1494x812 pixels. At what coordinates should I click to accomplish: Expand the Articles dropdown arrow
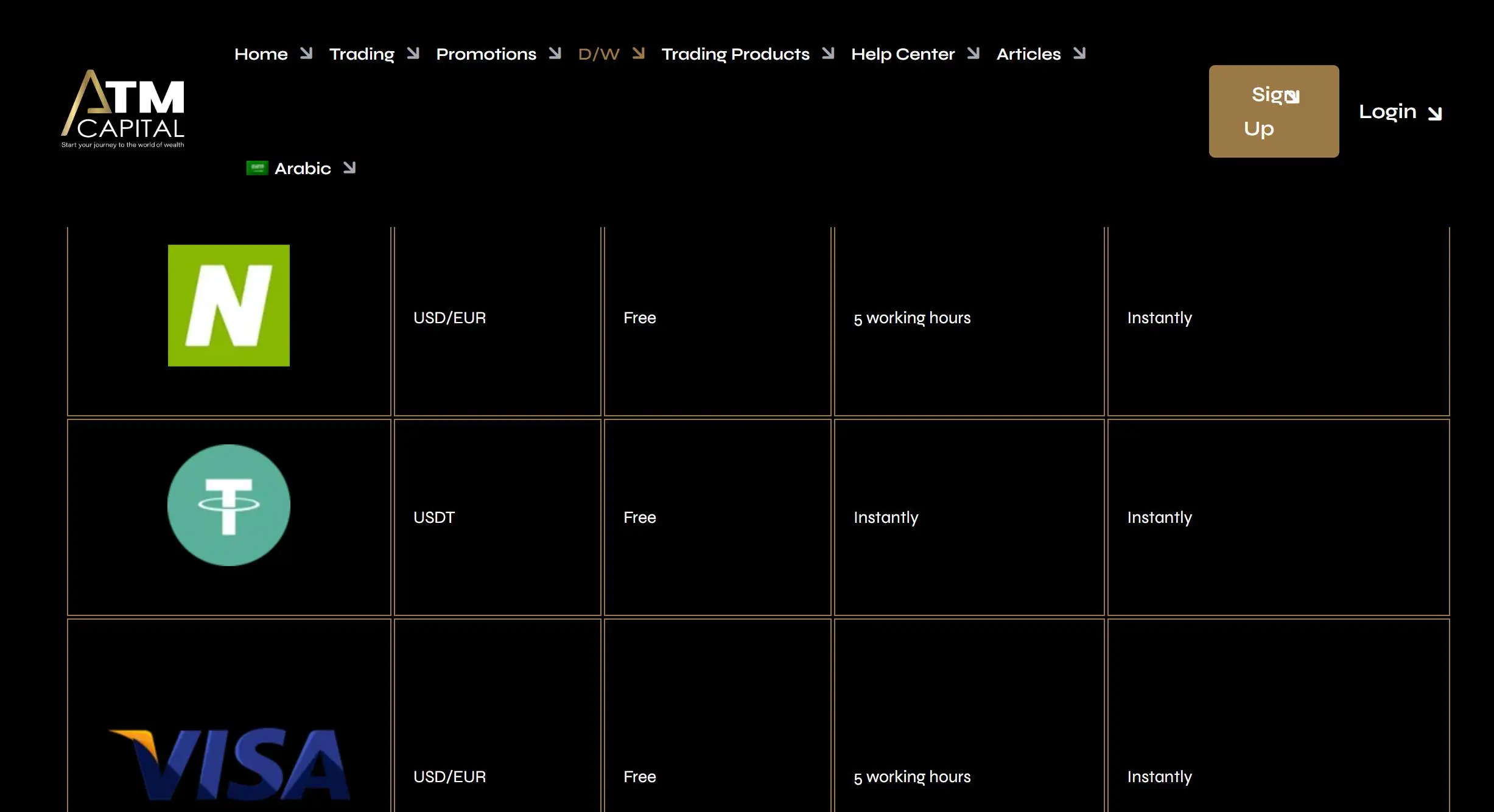coord(1079,54)
